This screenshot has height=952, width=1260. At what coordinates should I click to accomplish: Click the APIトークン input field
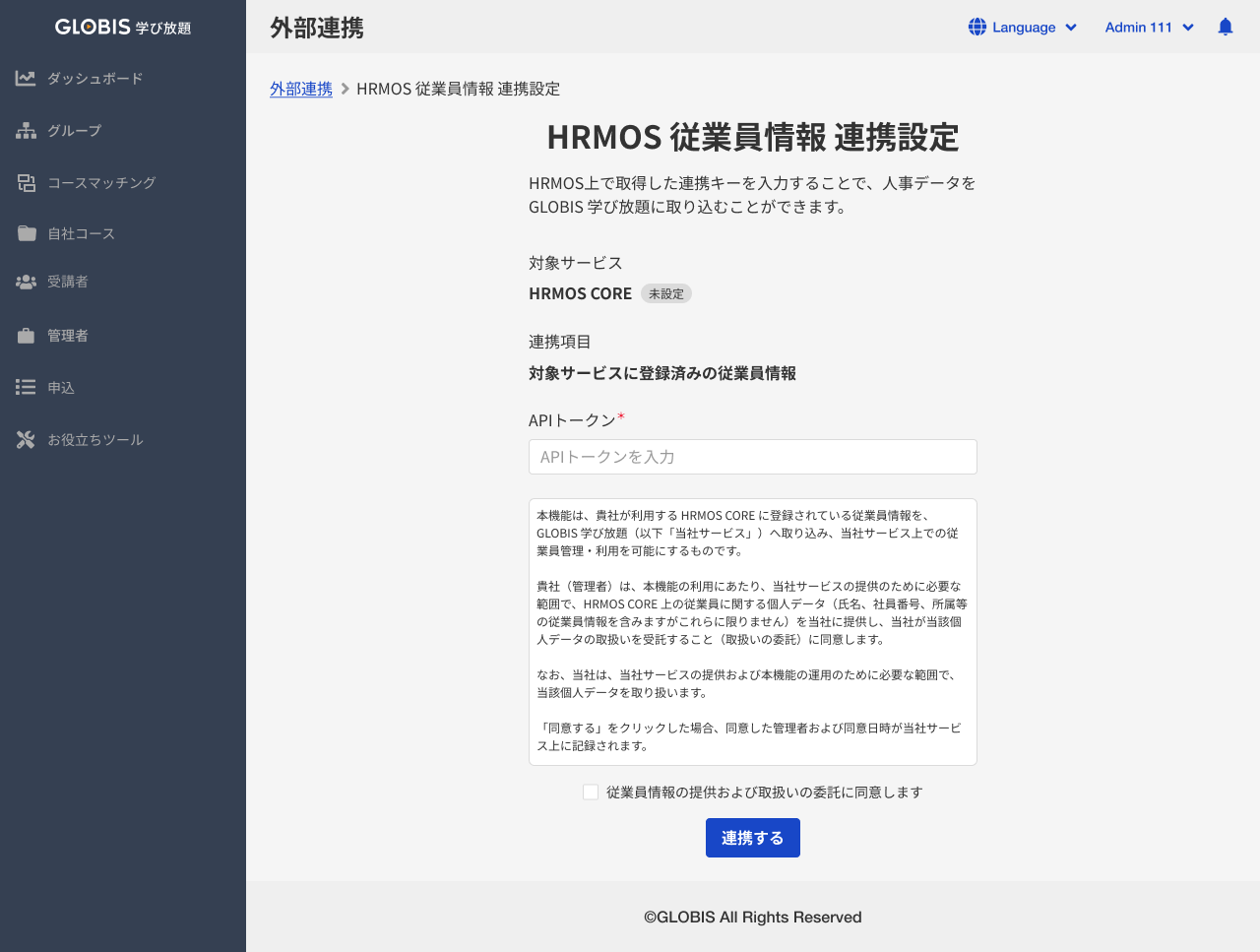coord(752,457)
